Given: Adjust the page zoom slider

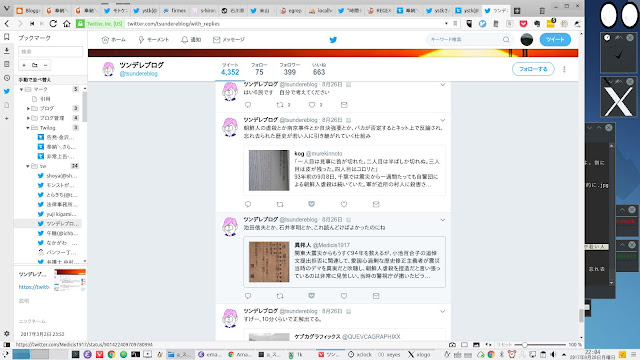Looking at the screenshot, I should [540, 345].
